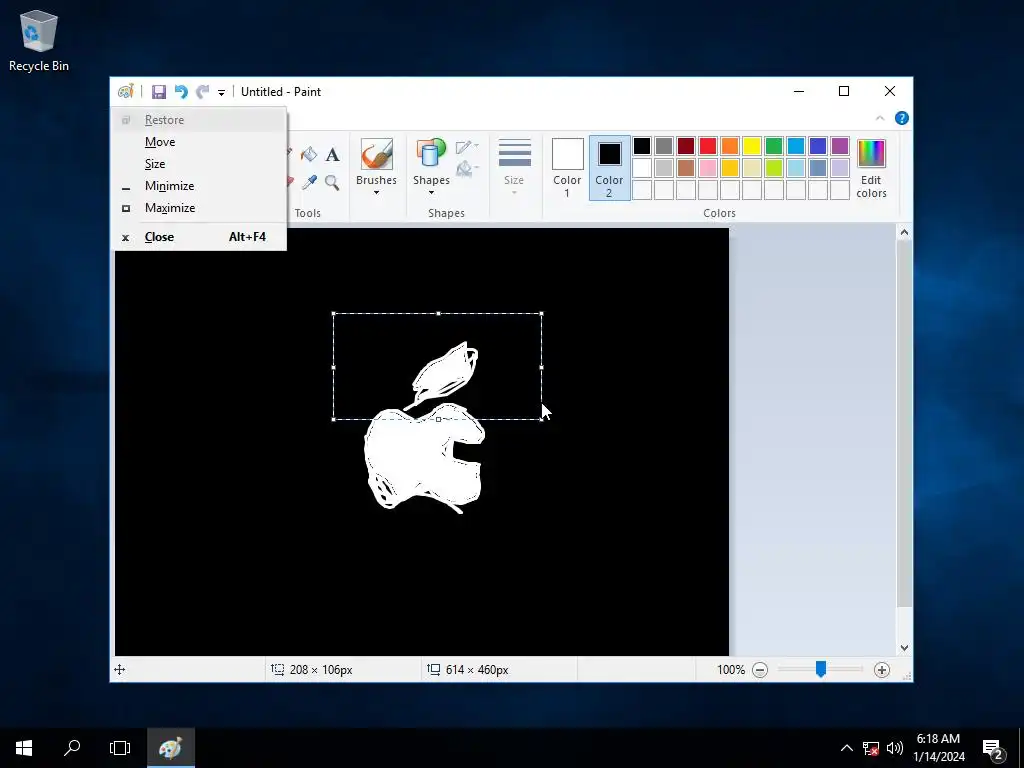Choose Maximize from the system menu

[x=199, y=208]
